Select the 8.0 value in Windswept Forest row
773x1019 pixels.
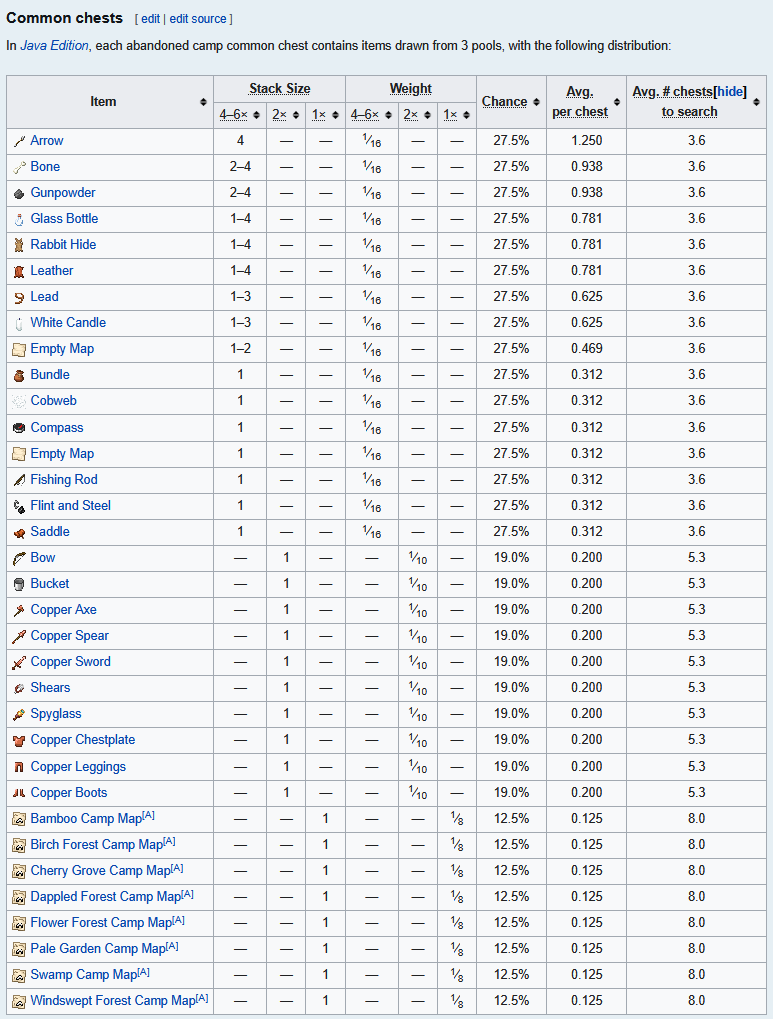696,1001
